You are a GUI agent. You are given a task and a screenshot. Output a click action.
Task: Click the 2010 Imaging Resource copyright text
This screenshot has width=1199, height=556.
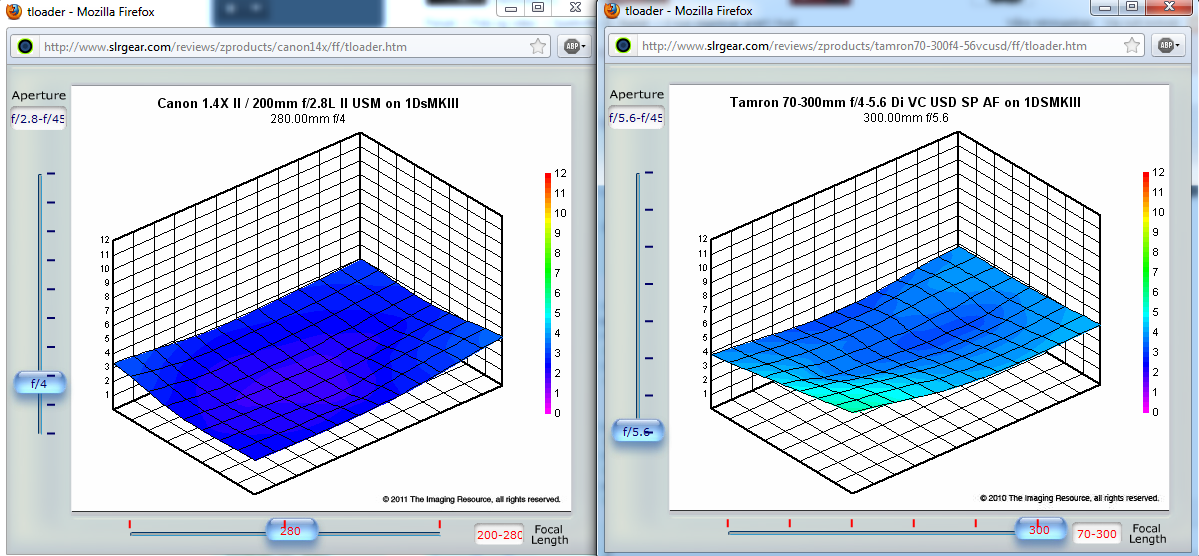1068,498
